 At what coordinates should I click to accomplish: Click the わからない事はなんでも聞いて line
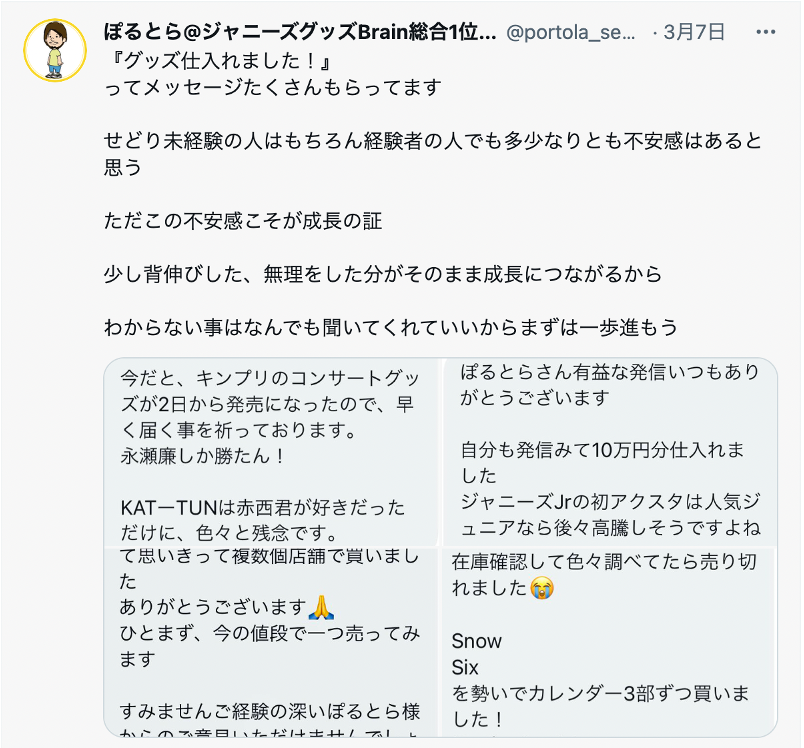[390, 326]
